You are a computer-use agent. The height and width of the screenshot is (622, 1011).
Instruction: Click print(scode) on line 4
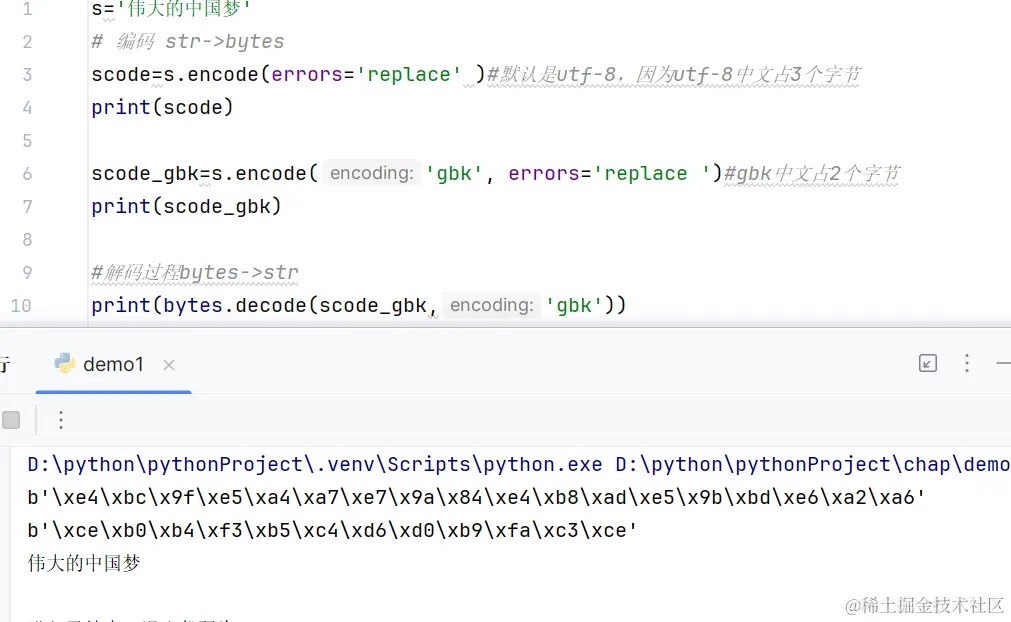(x=162, y=107)
